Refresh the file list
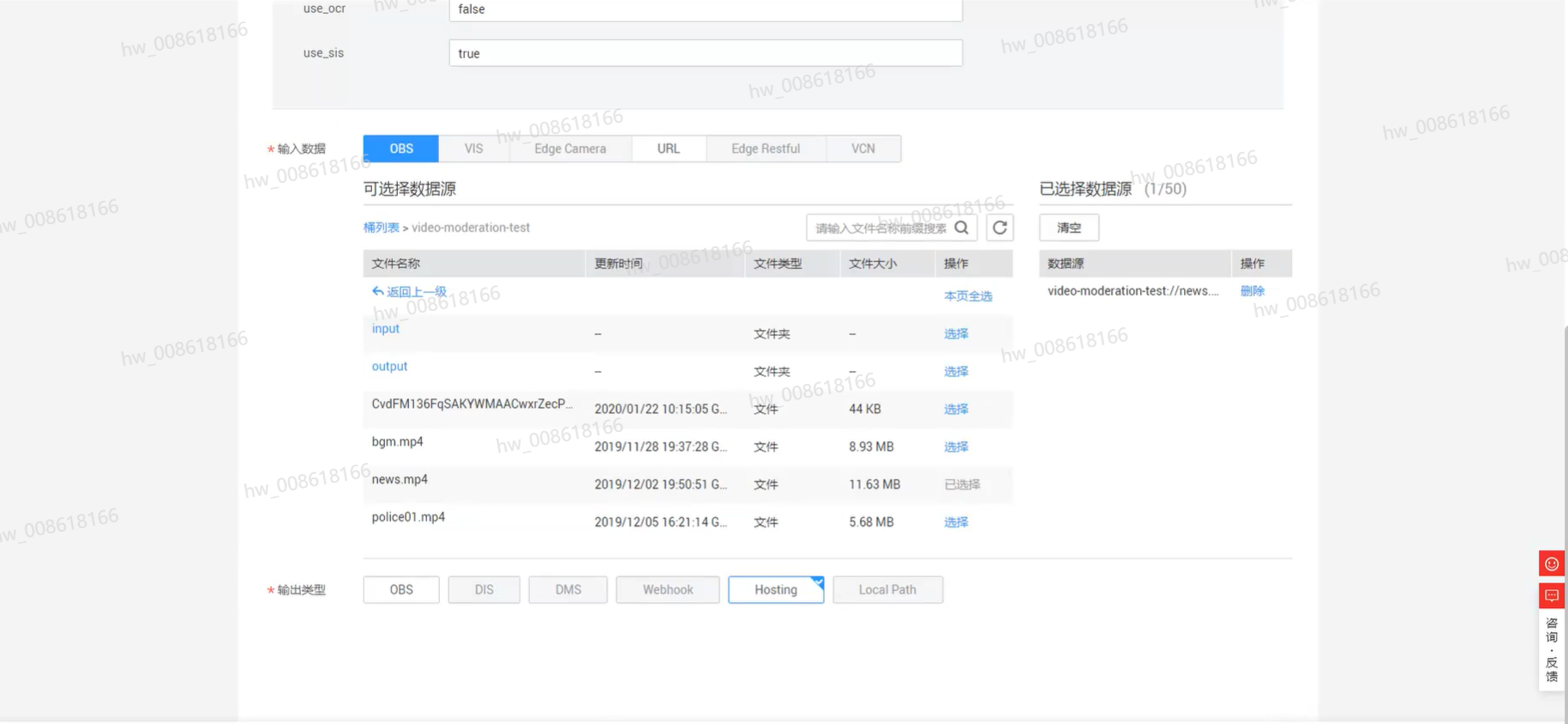The image size is (1568, 724). click(1000, 228)
